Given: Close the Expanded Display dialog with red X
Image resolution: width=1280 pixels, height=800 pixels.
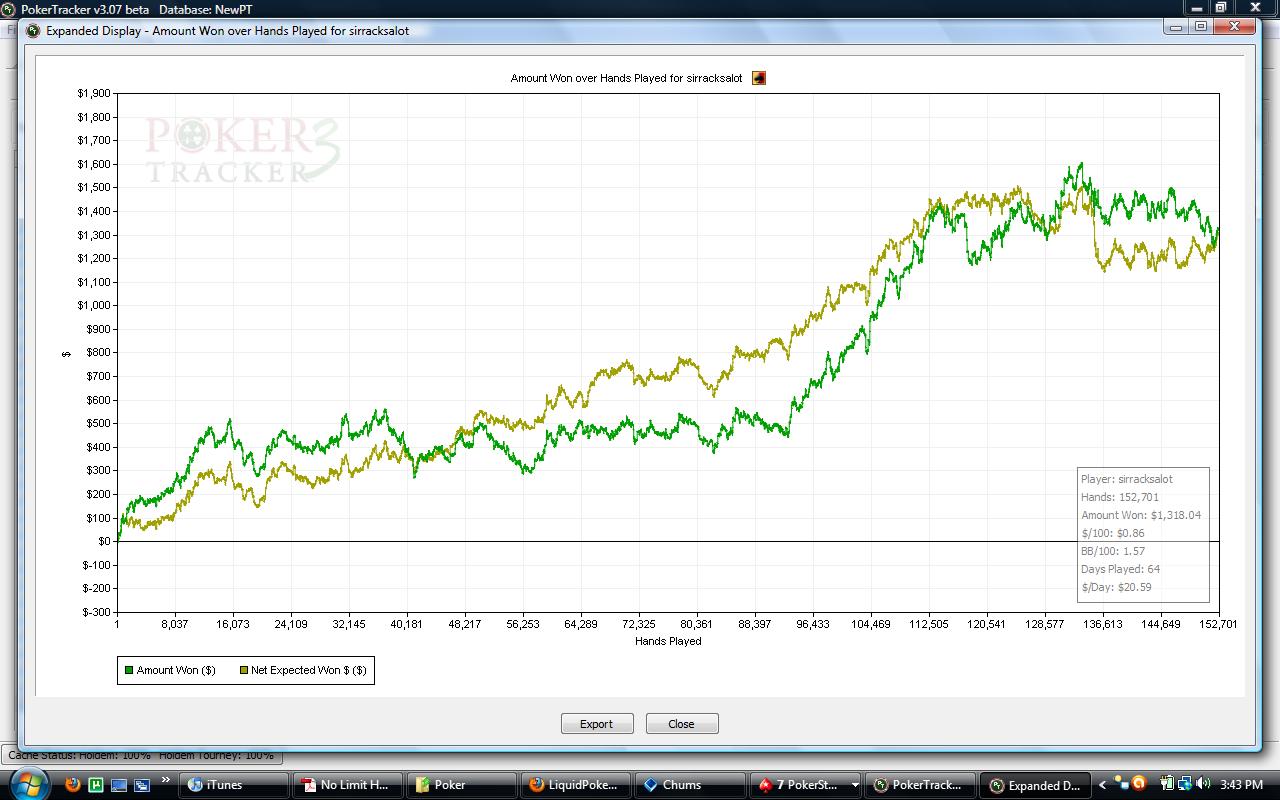Looking at the screenshot, I should click(x=1235, y=27).
